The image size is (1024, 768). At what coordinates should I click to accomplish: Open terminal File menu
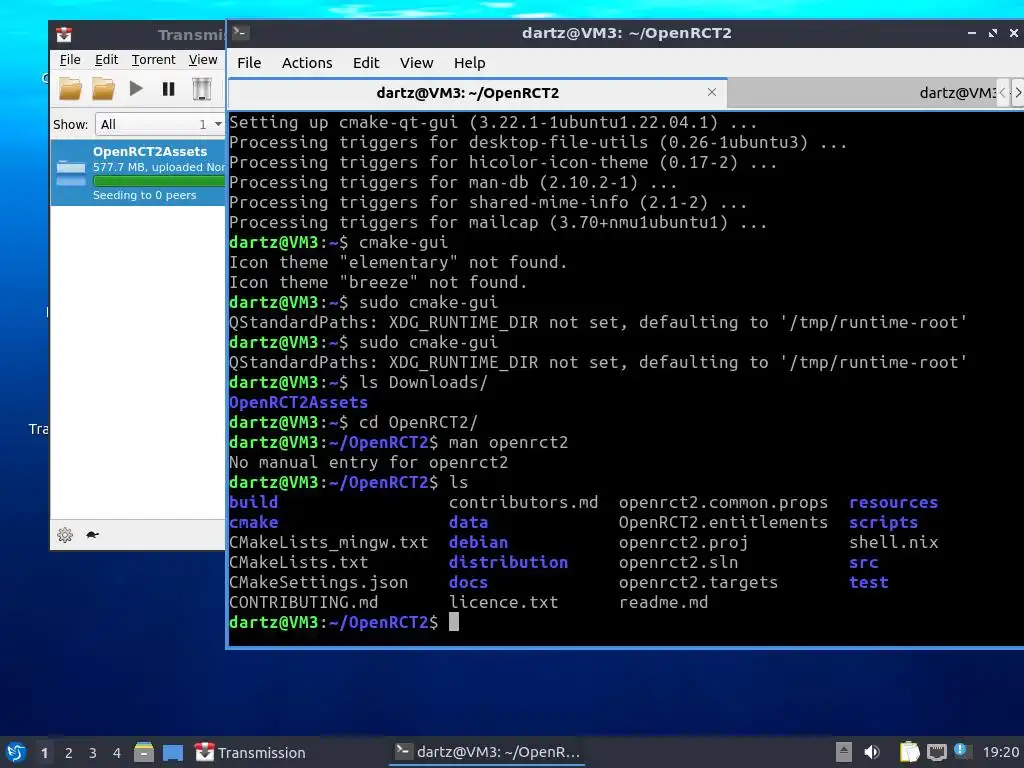(x=249, y=63)
